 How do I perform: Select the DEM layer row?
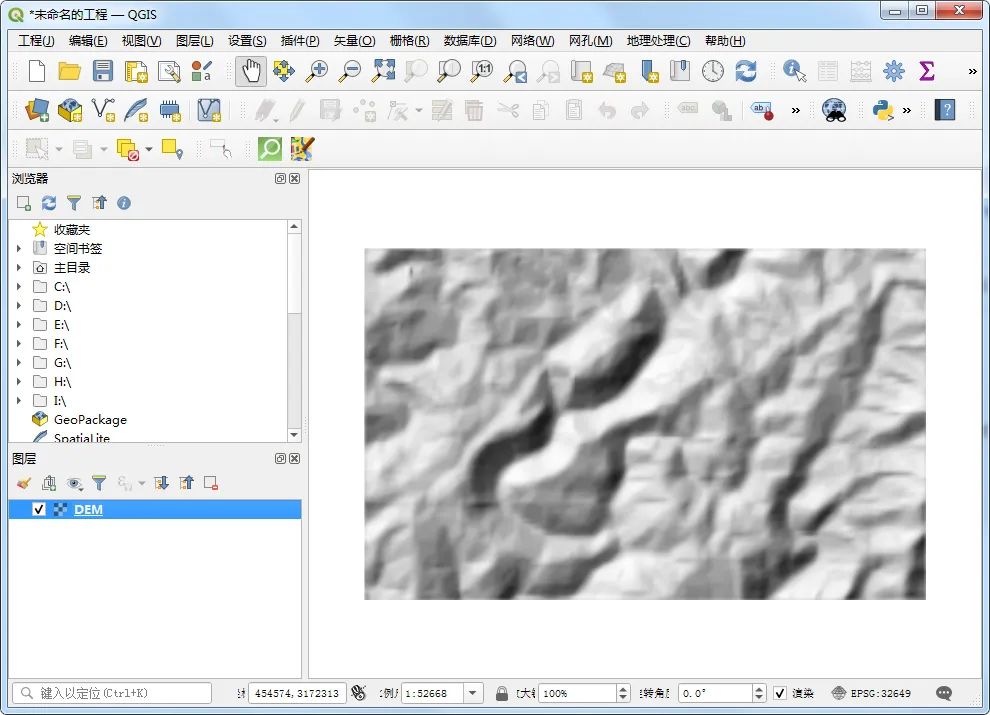(x=155, y=509)
